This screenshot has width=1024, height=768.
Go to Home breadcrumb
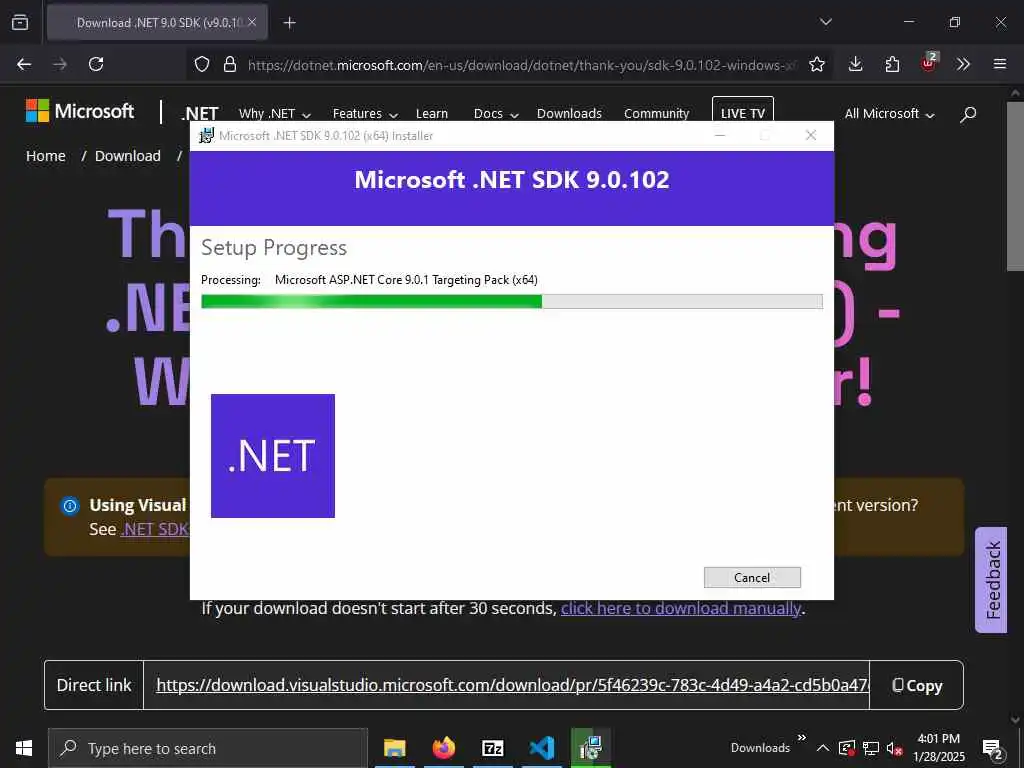pyautogui.click(x=46, y=156)
